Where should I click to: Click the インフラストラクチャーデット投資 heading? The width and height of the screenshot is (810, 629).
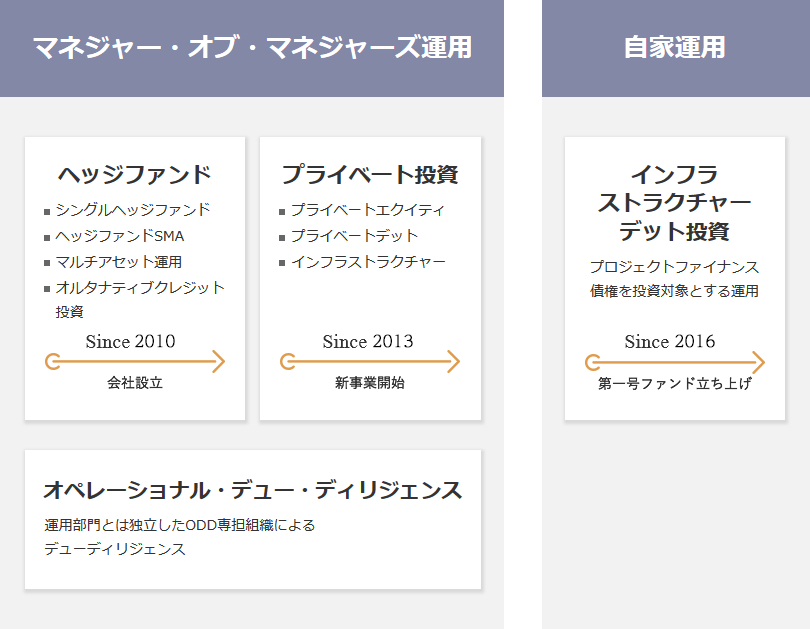tap(675, 203)
